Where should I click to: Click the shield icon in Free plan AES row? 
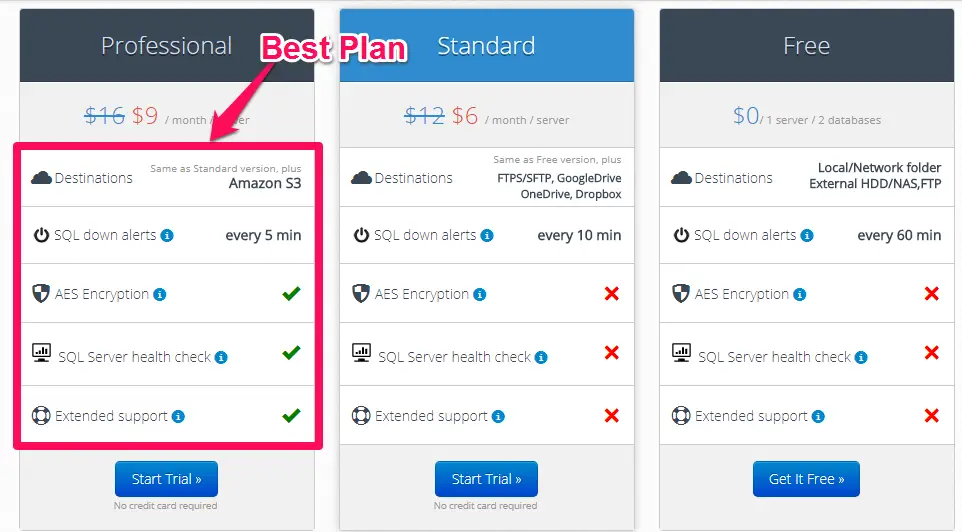[x=681, y=293]
